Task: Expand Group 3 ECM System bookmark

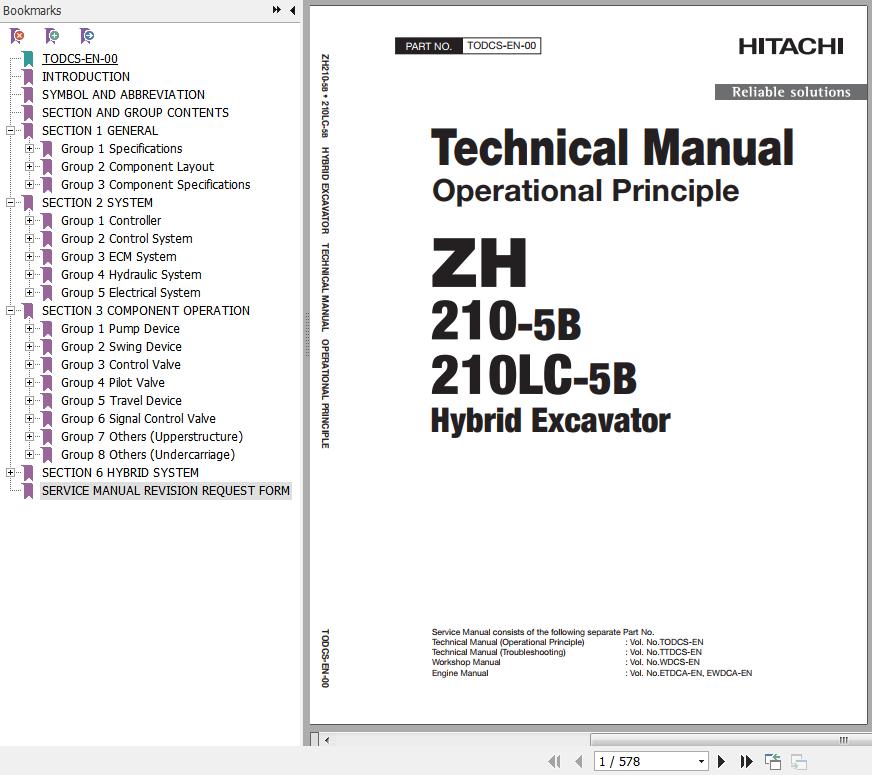Action: tap(29, 257)
